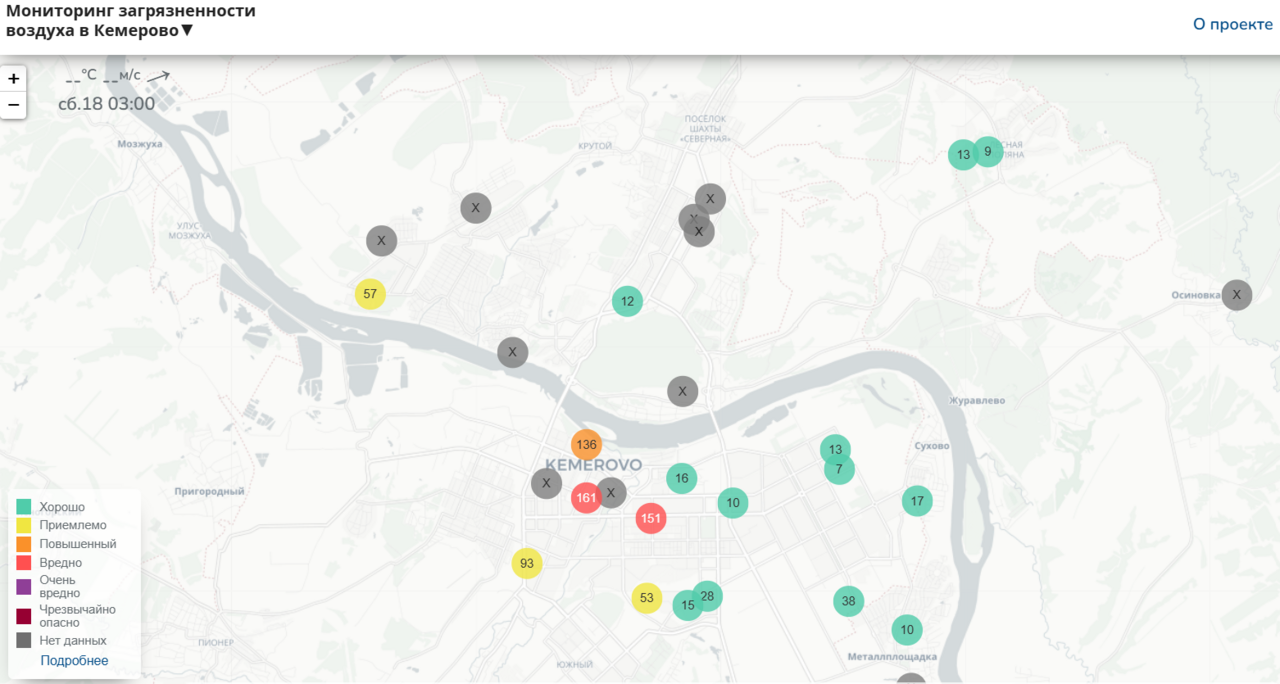Open the "О проекте" link
This screenshot has height=684, width=1280.
click(x=1232, y=24)
